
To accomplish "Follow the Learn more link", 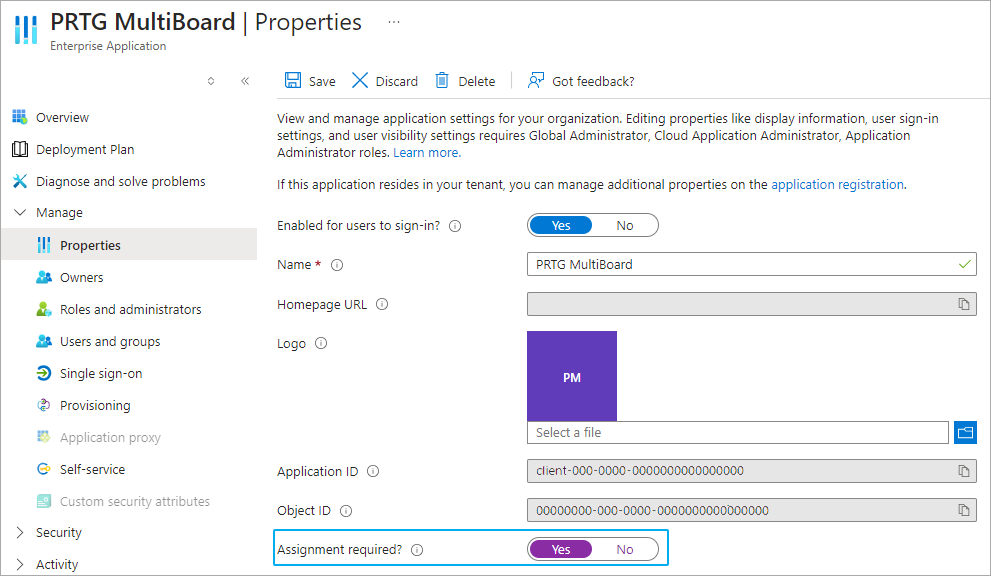I will point(427,152).
